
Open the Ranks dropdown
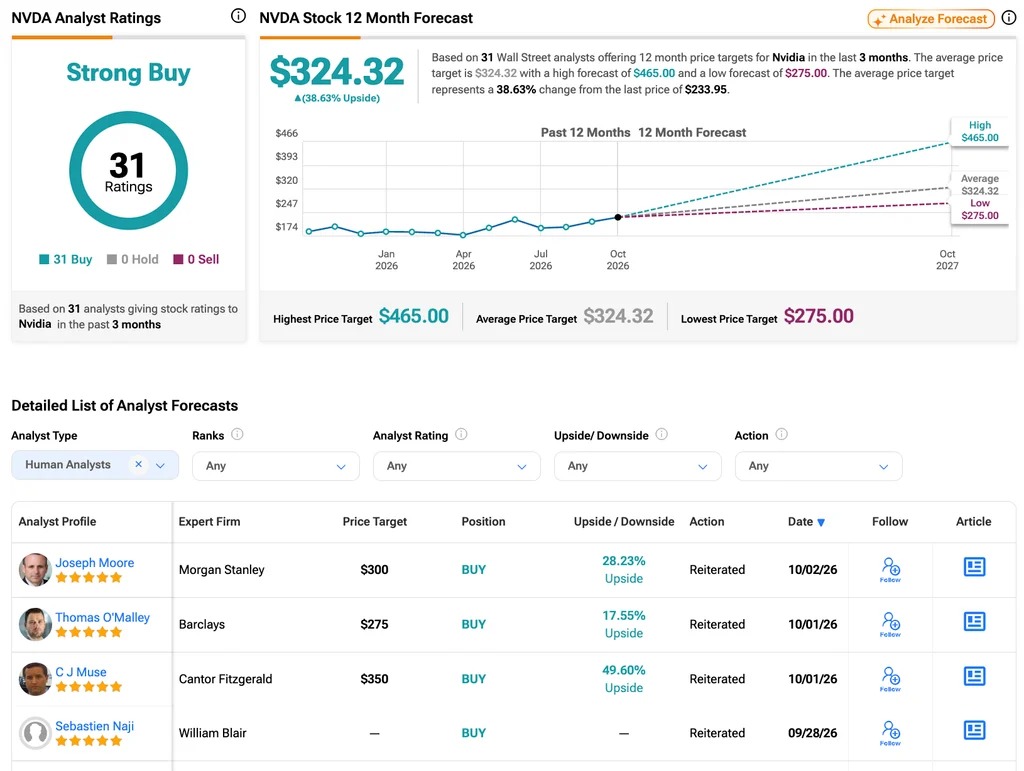[x=276, y=466]
